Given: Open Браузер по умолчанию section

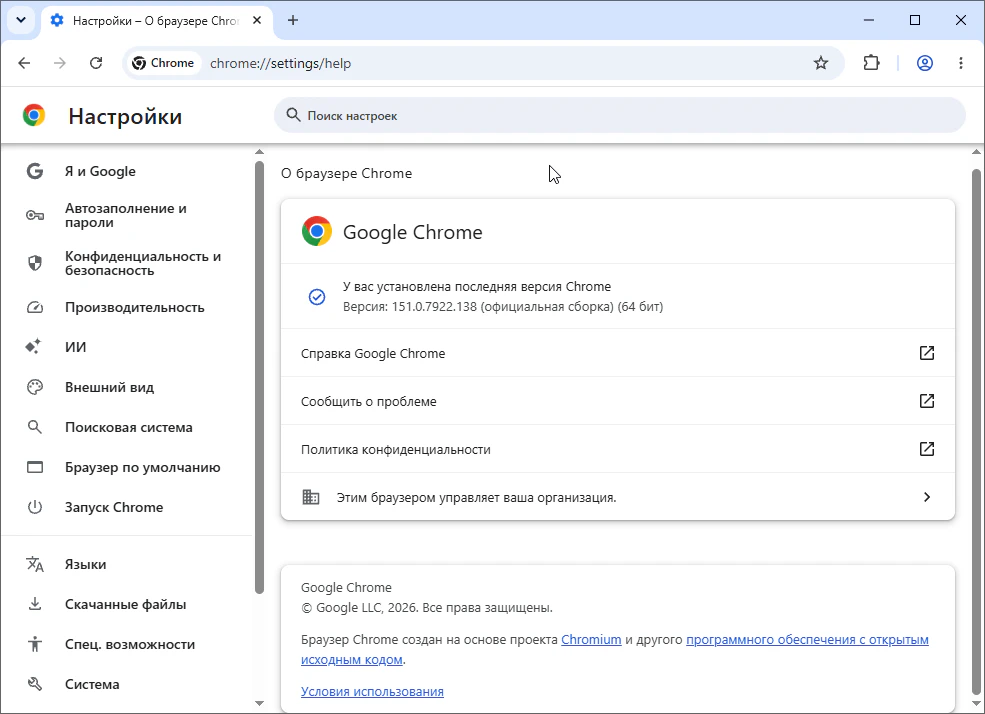Looking at the screenshot, I should pos(127,467).
